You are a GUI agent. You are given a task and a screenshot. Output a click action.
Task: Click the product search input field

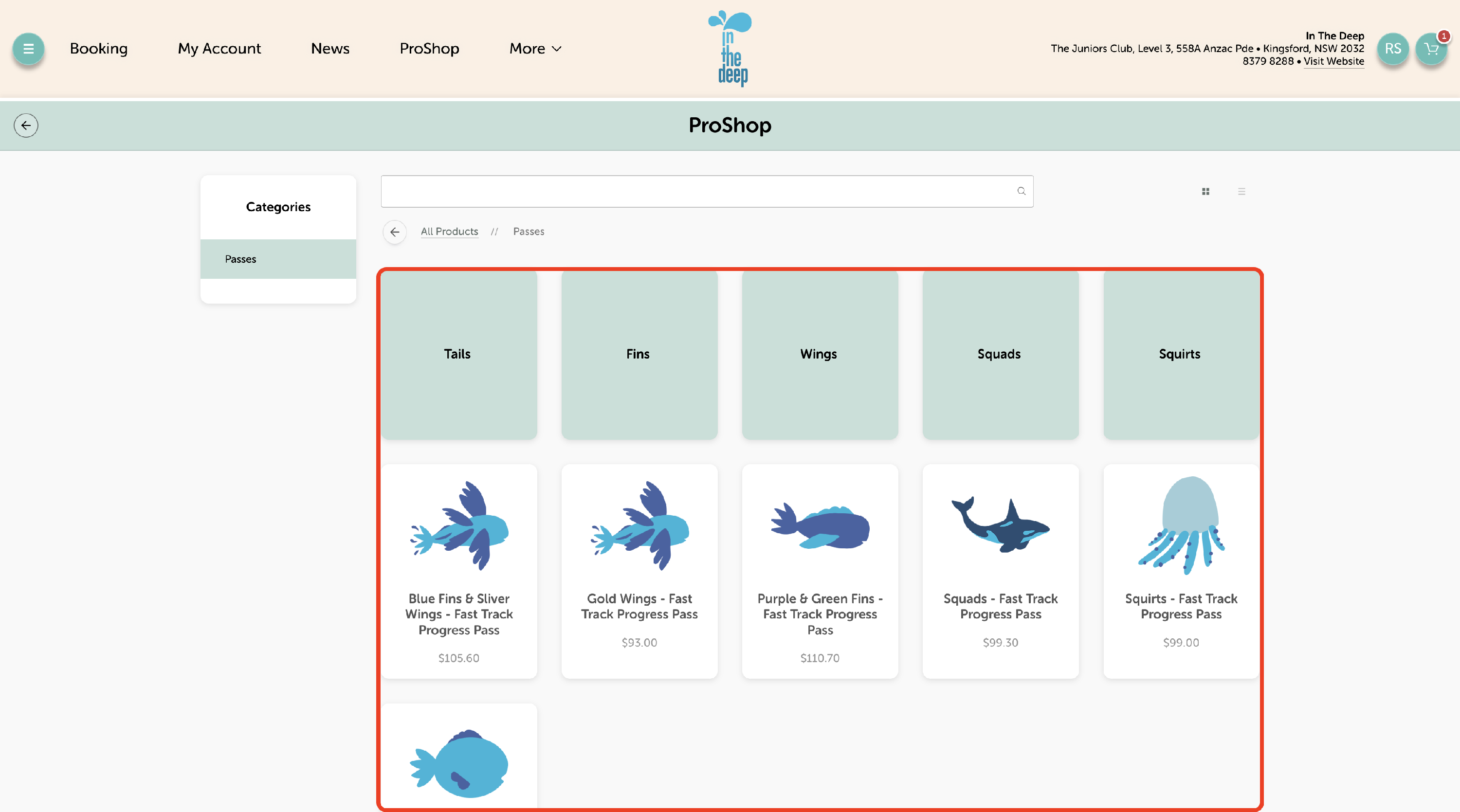pos(707,192)
